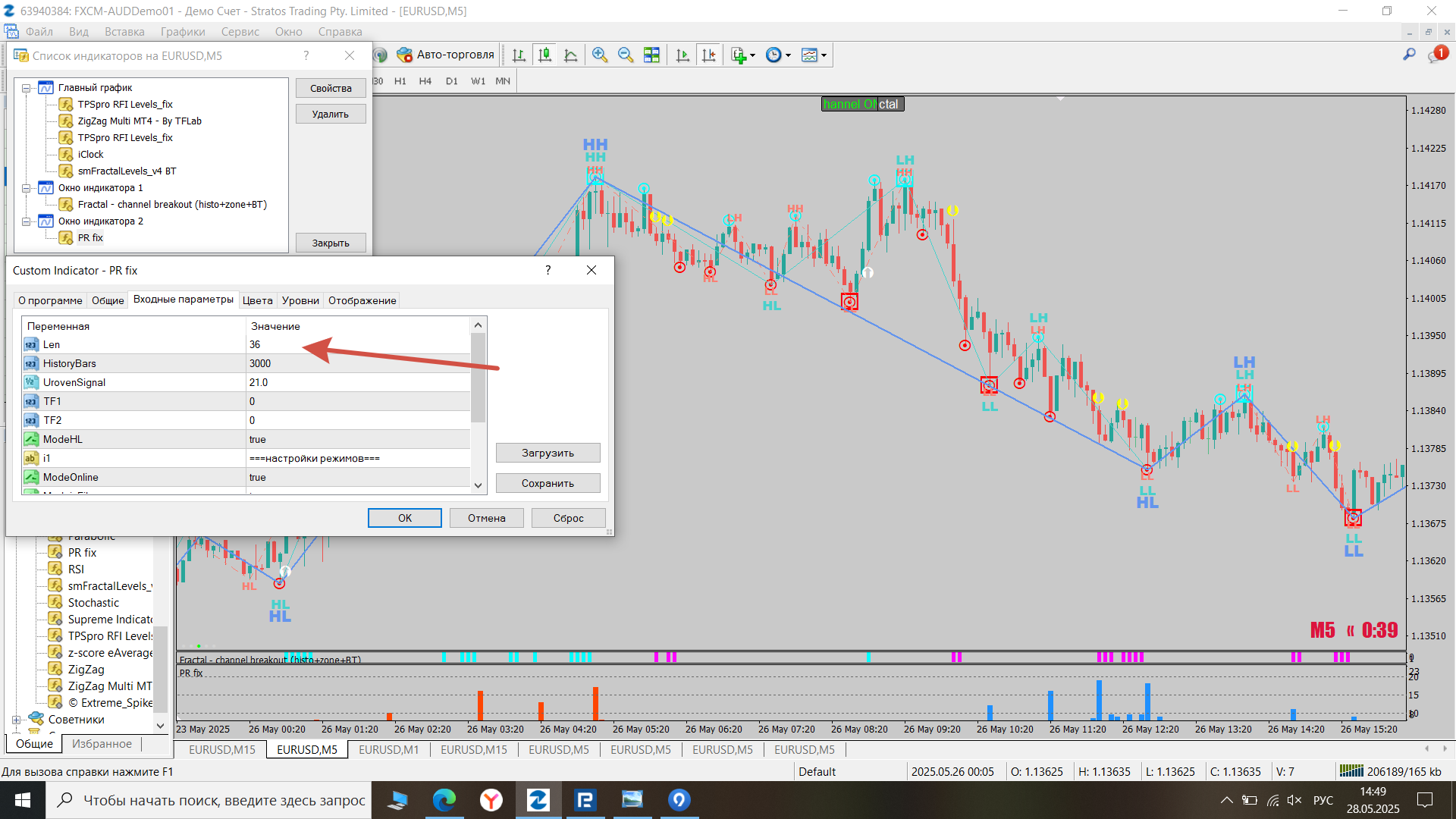Toggle candlestick chart mode button
Screen dimensions: 1456x819
(544, 55)
